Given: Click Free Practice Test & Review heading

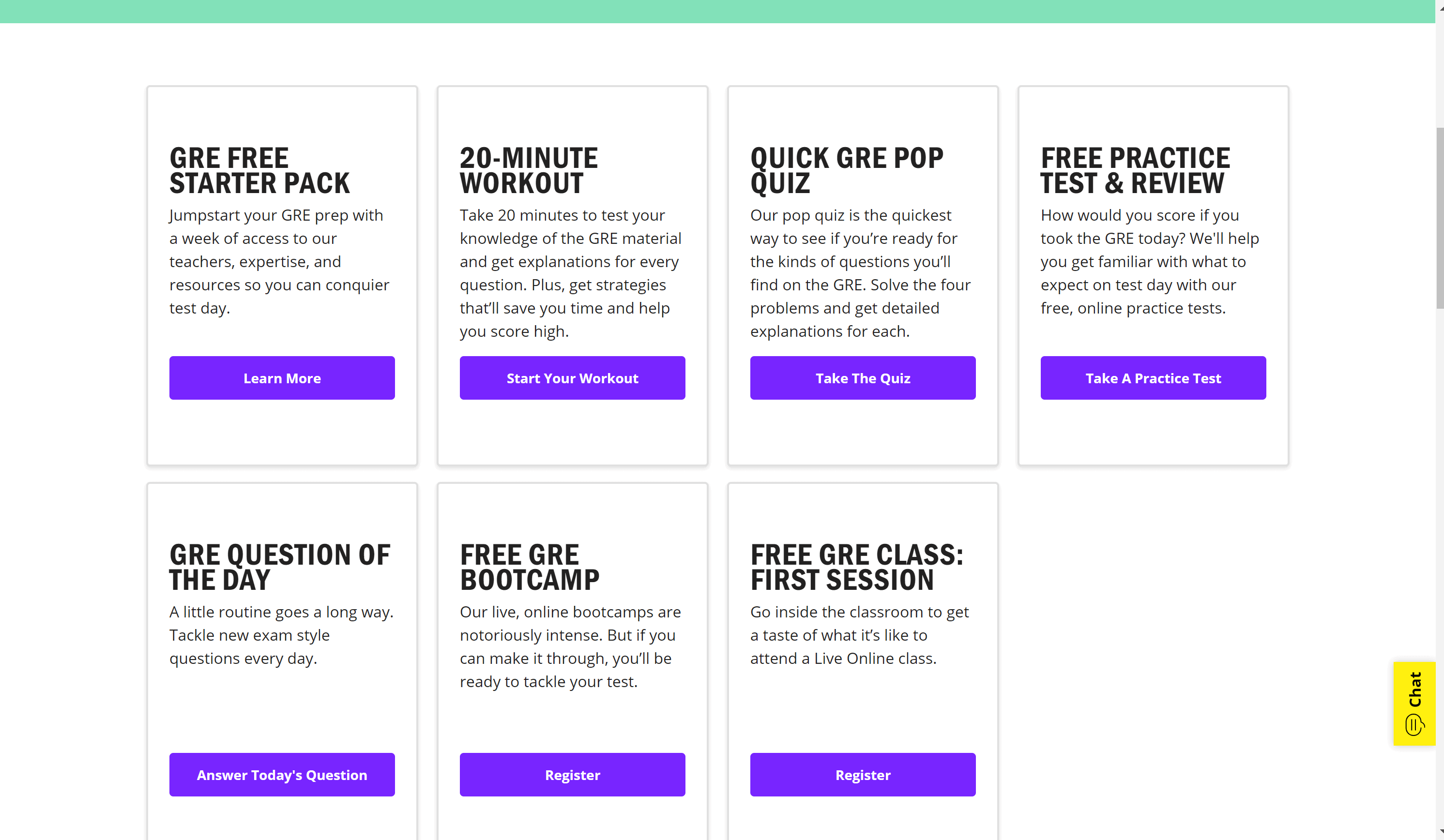Looking at the screenshot, I should pos(1135,171).
